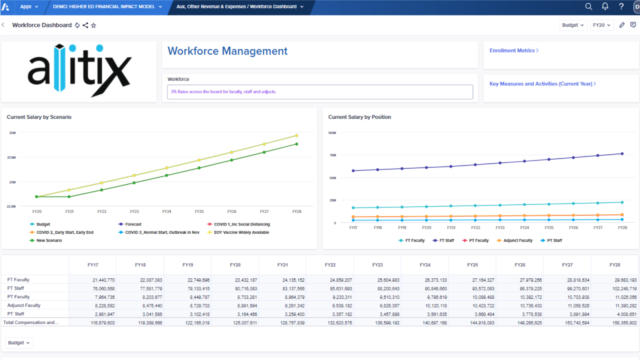Open the user avatar in top bar
The image size is (640, 360).
pos(636,7)
